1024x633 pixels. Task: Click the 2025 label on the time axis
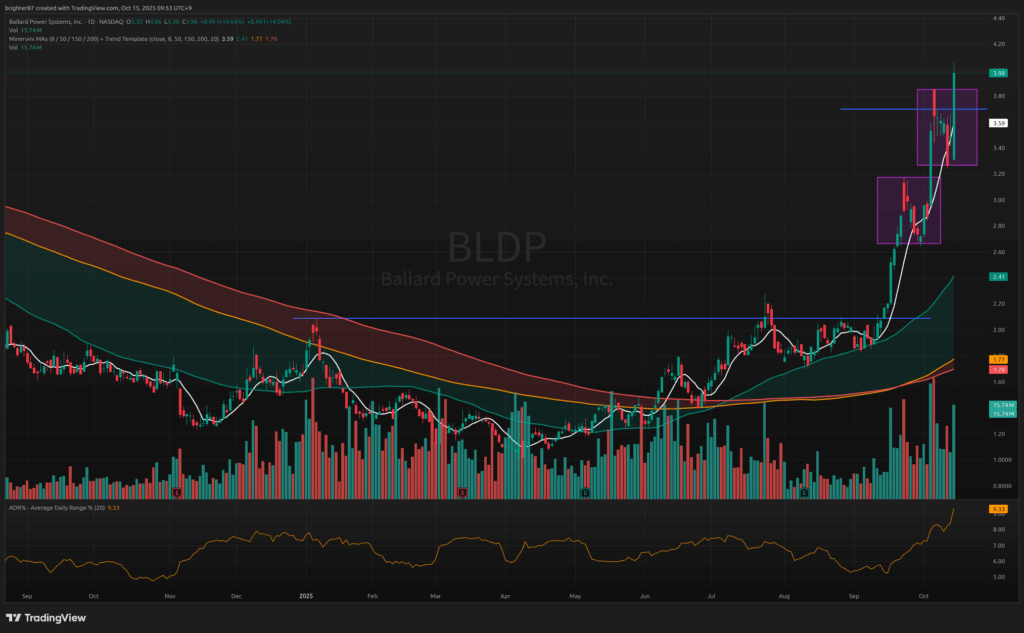307,594
